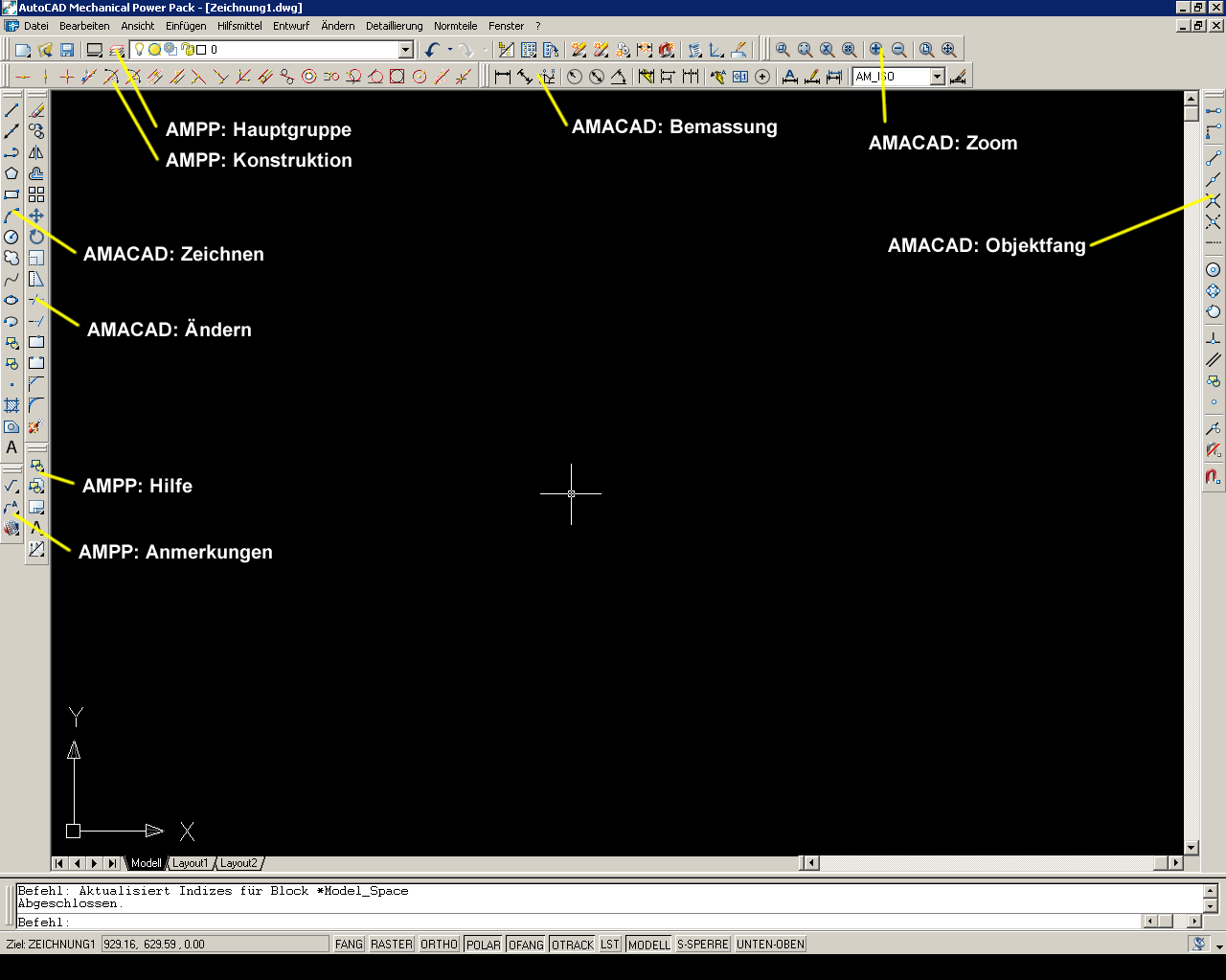Open the Normteile menu
The width and height of the screenshot is (1226, 980).
(455, 26)
